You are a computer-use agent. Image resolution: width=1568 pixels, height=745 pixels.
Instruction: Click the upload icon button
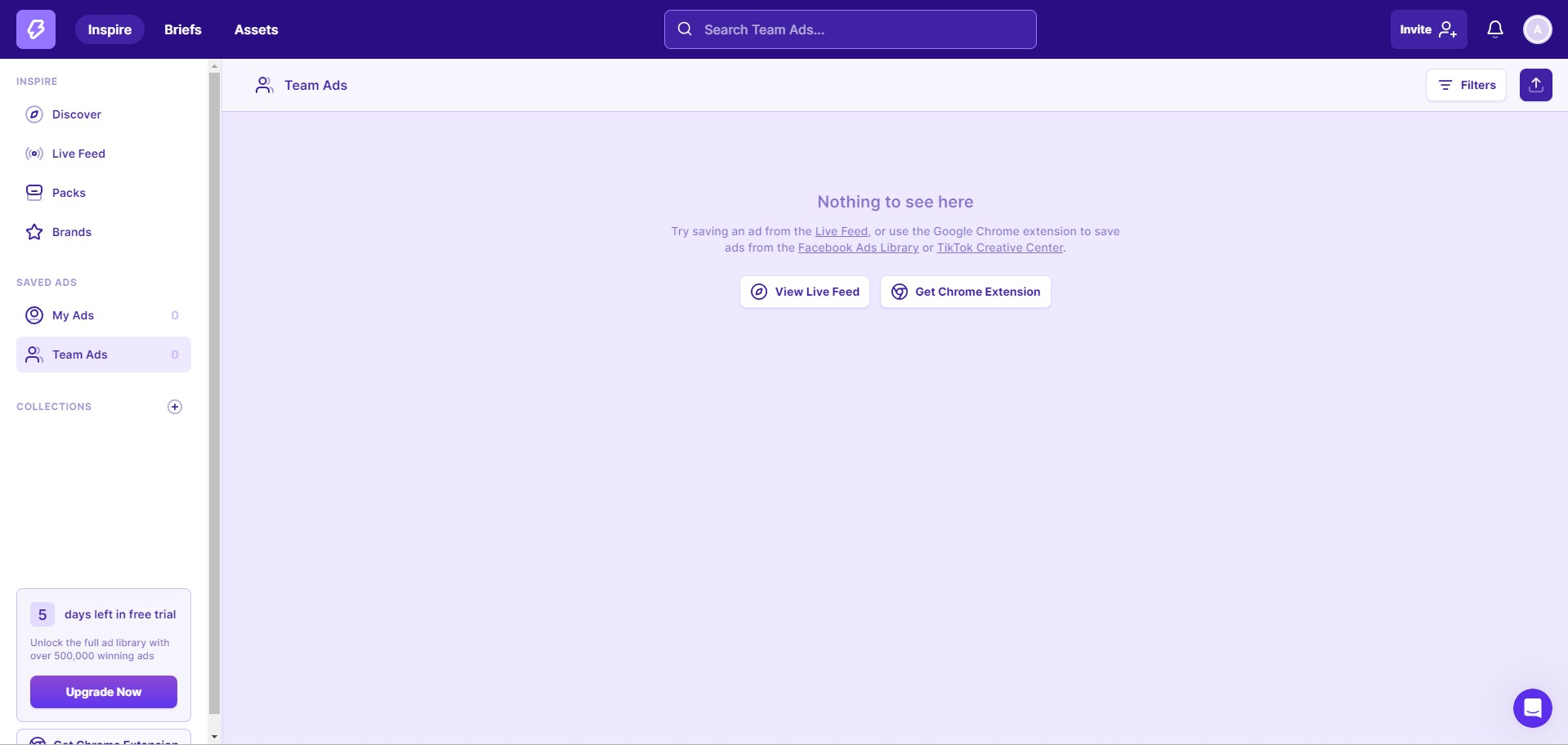click(1535, 85)
